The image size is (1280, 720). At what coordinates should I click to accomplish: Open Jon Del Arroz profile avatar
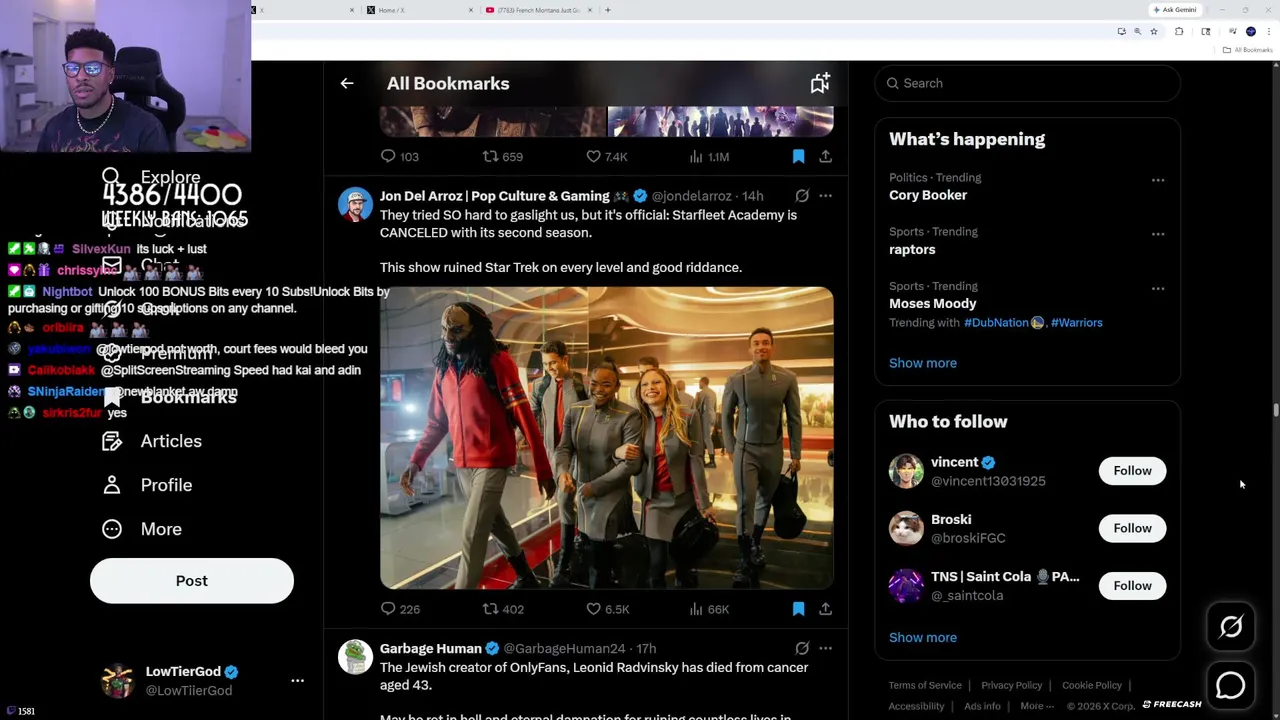coord(355,204)
